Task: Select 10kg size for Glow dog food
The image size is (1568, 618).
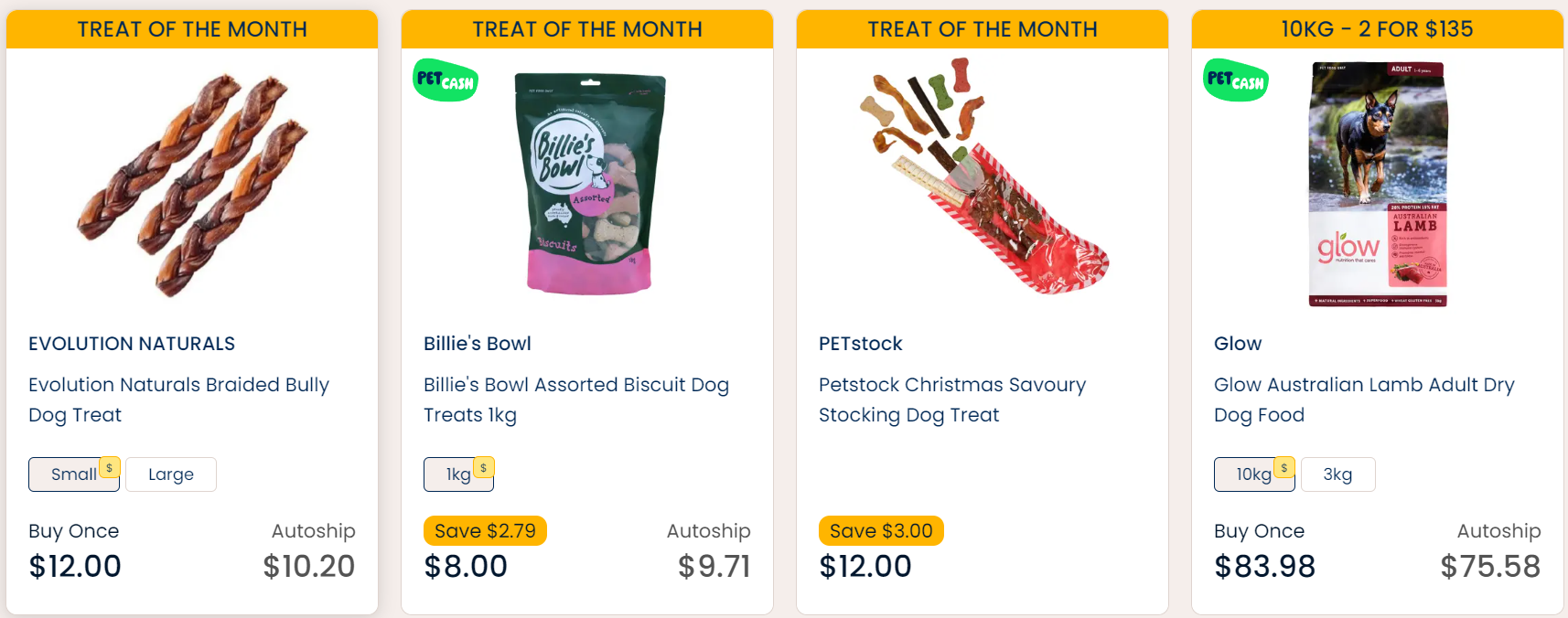Action: tap(1251, 474)
